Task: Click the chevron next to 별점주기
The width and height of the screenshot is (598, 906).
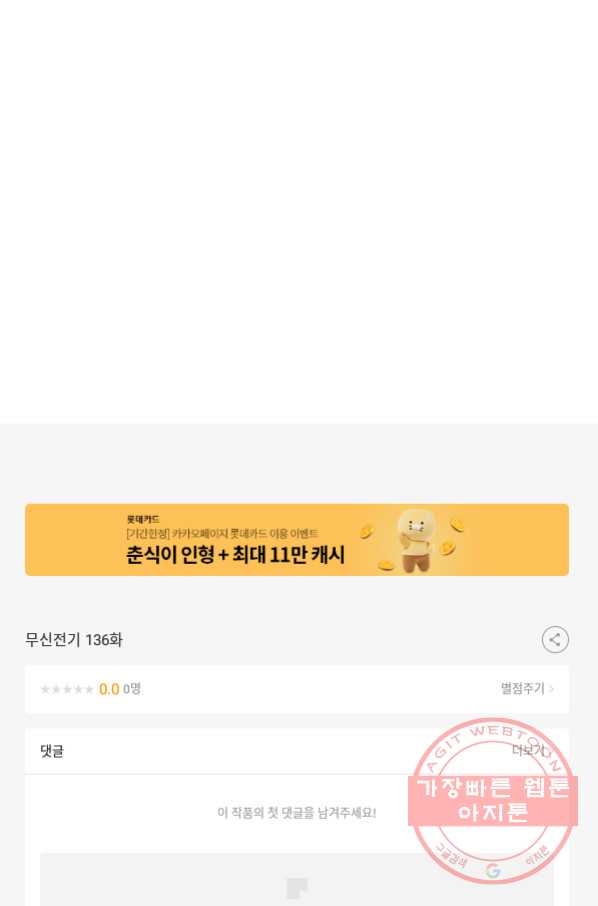Action: tap(551, 689)
